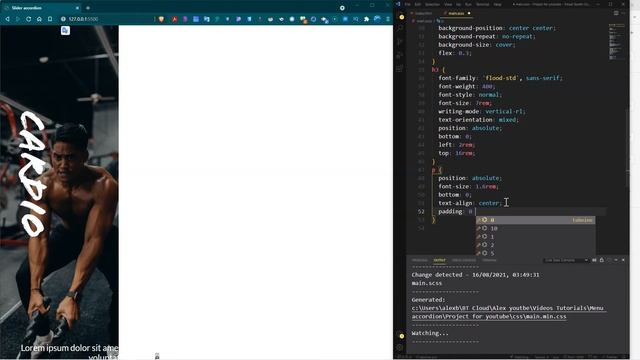640x360 pixels.
Task: Open VS Code File menu
Action: point(408,4)
